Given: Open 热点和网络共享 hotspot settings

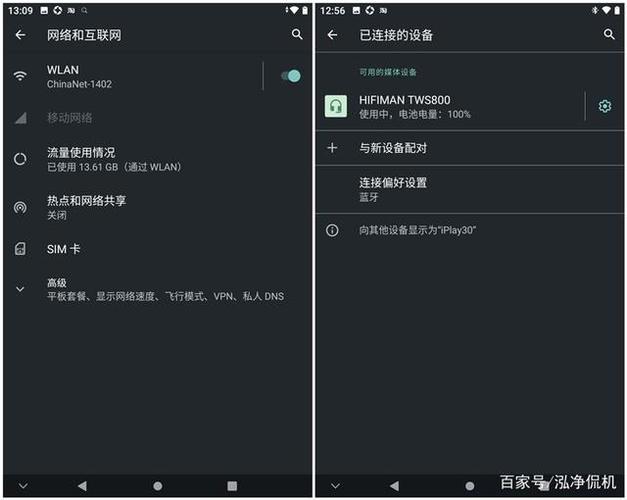Looking at the screenshot, I should coord(158,207).
